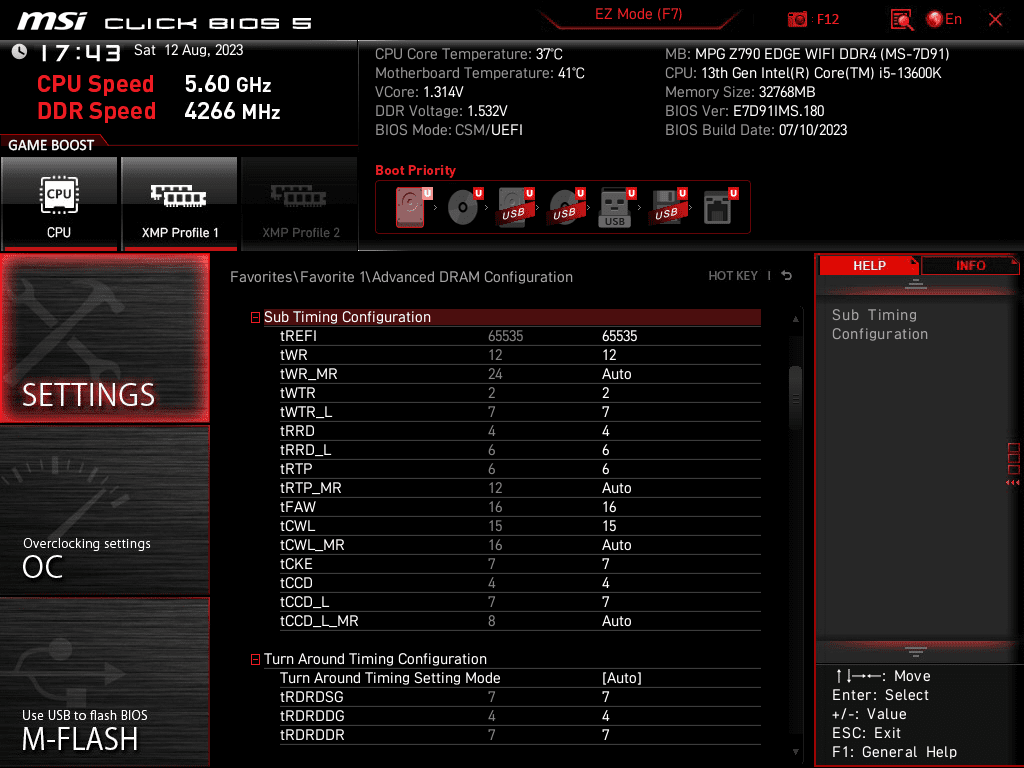The width and height of the screenshot is (1024, 768).
Task: Select the tCCD_L_MR Auto value
Action: 616,620
